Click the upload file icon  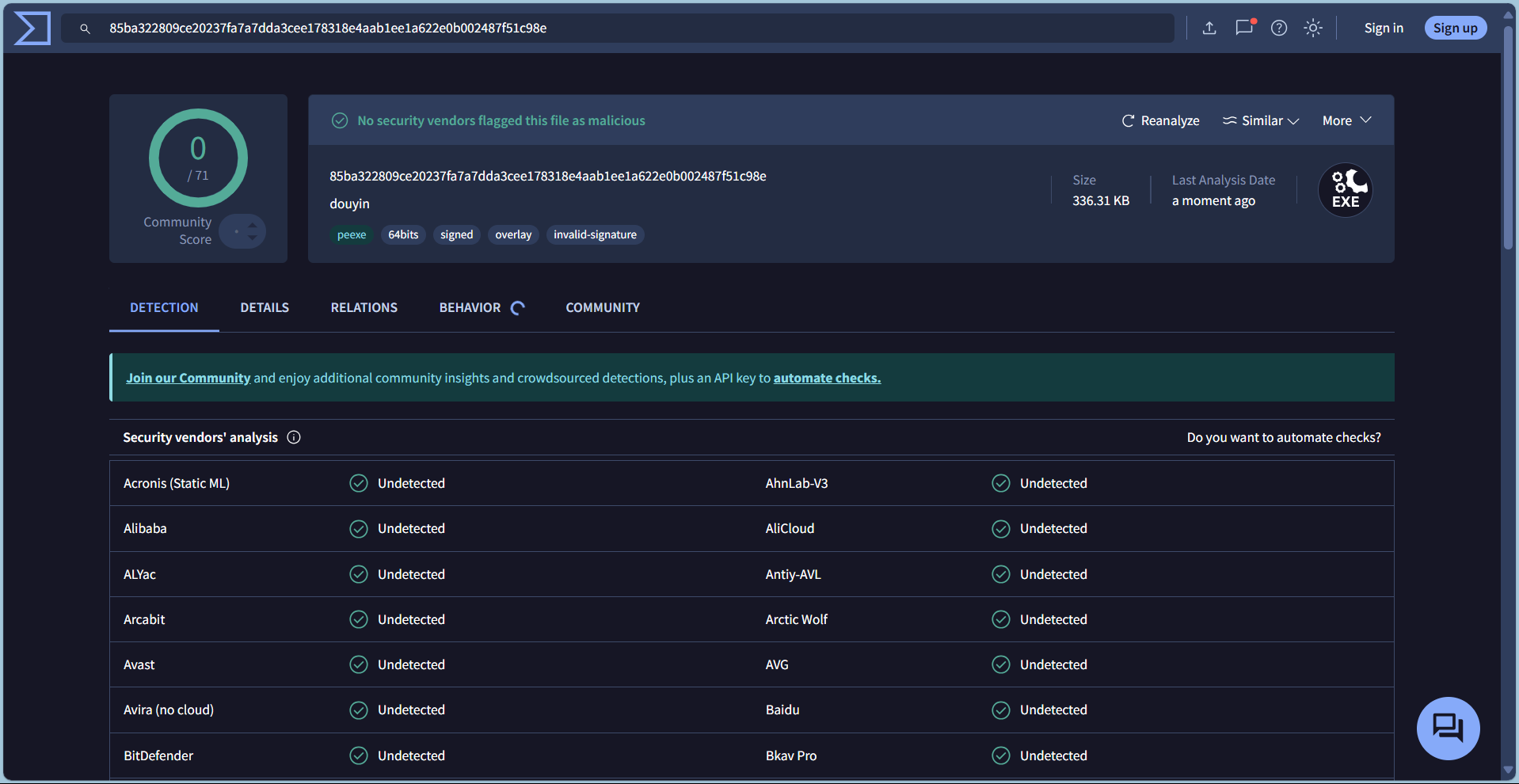pyautogui.click(x=1209, y=29)
